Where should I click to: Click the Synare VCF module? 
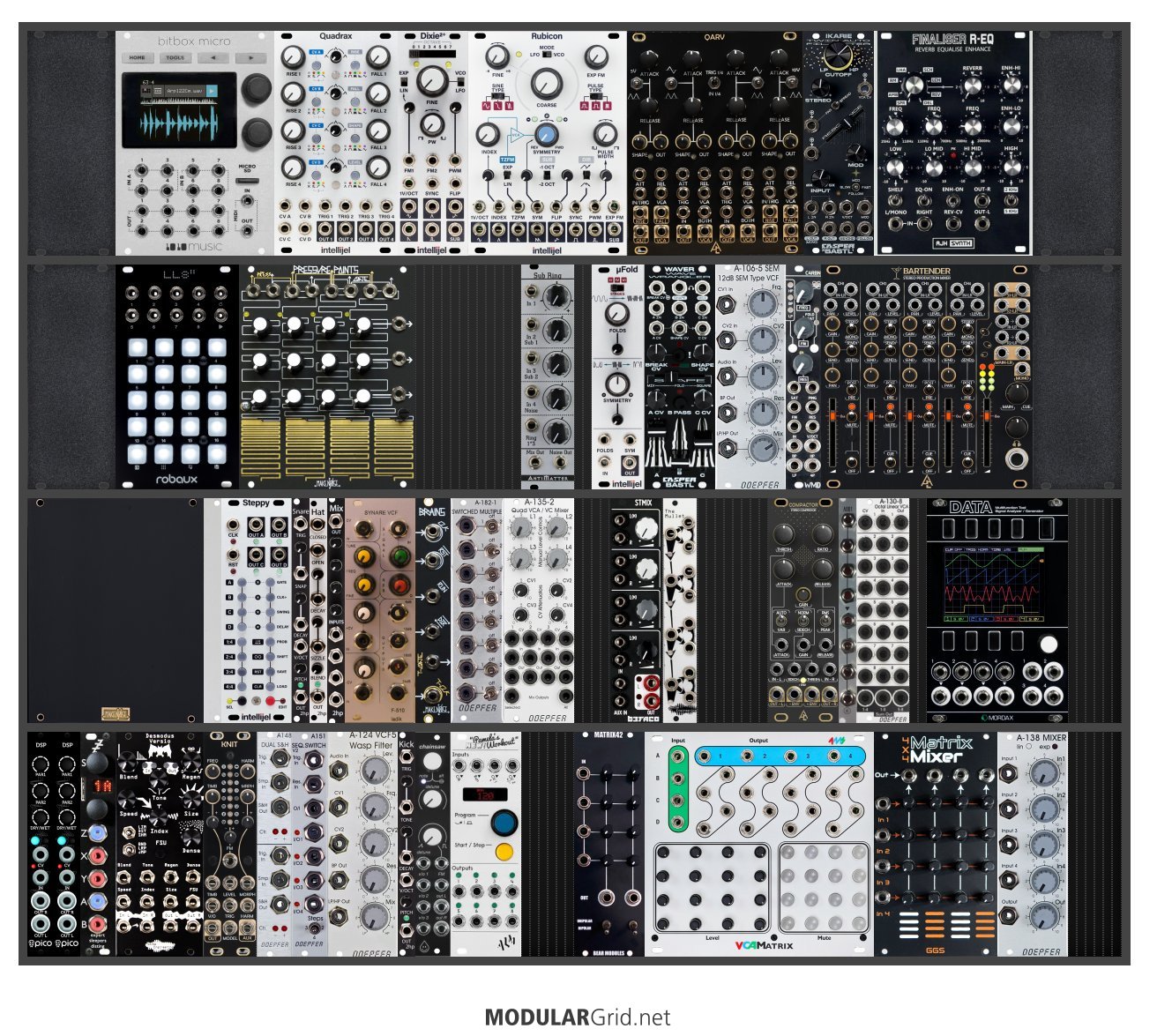pos(380,611)
